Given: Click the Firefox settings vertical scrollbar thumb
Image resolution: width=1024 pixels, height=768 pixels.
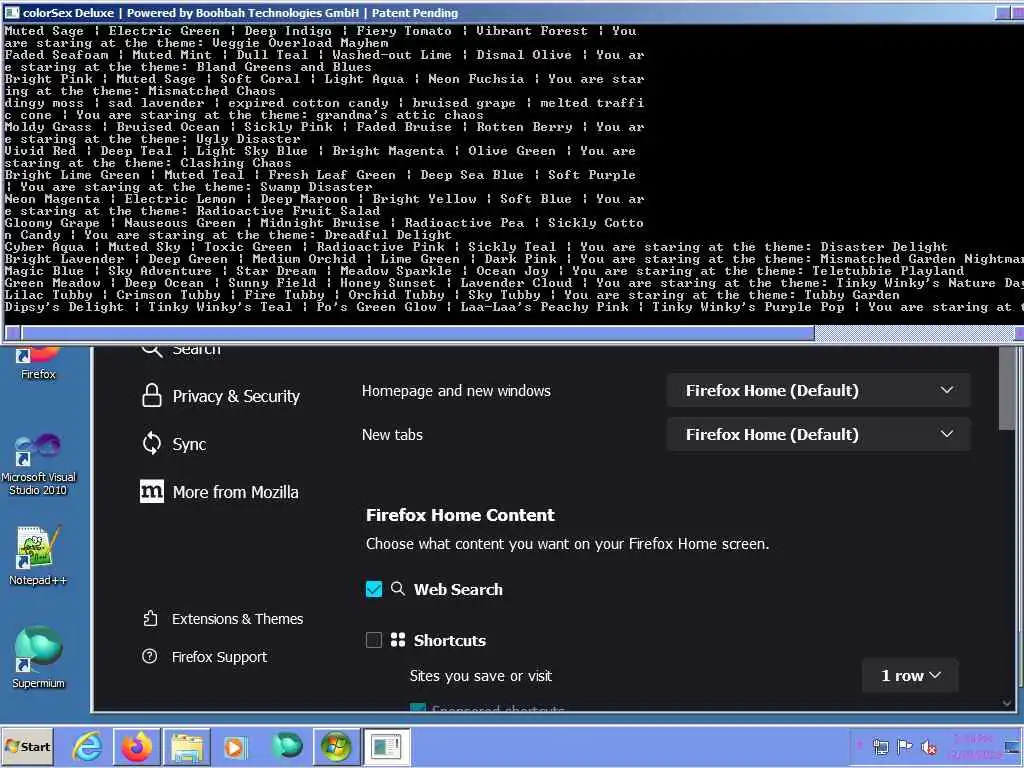Looking at the screenshot, I should (x=1008, y=388).
